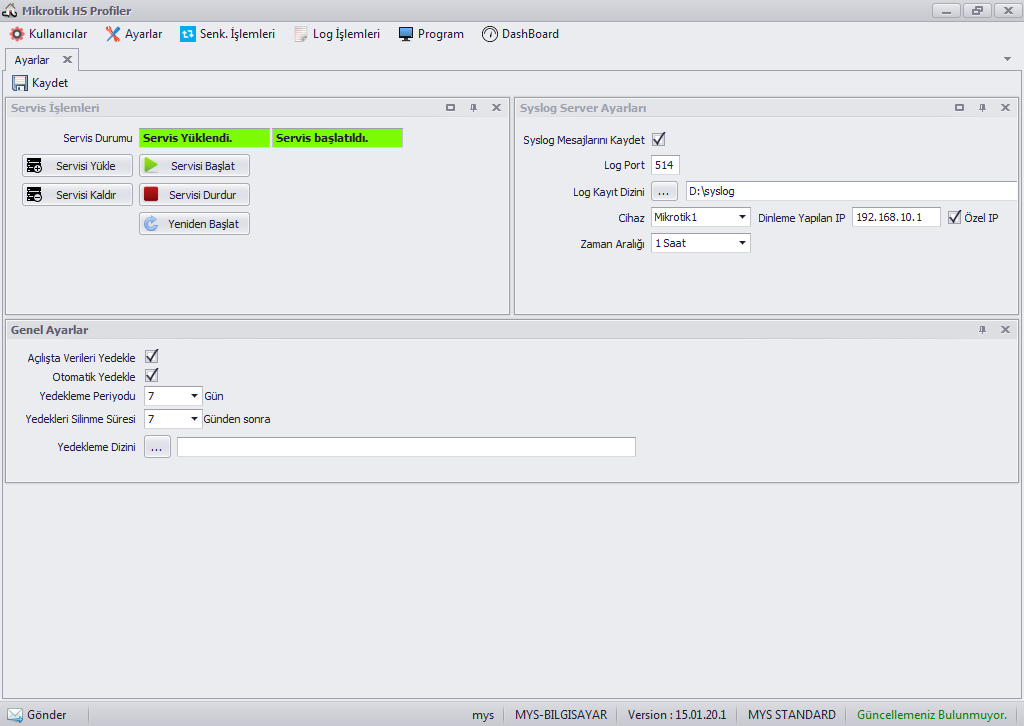
Task: Pin the Syslog Server Ayarları panel
Action: (x=982, y=108)
